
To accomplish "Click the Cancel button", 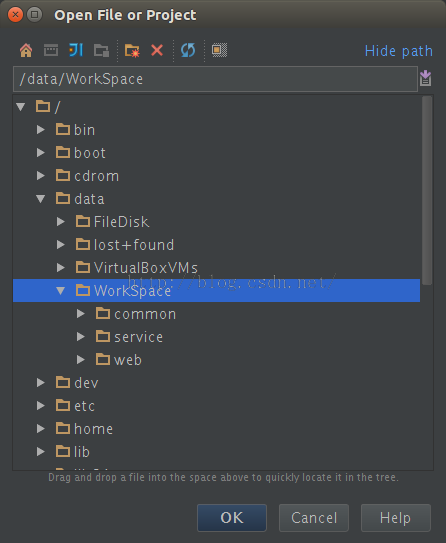I will tap(314, 518).
